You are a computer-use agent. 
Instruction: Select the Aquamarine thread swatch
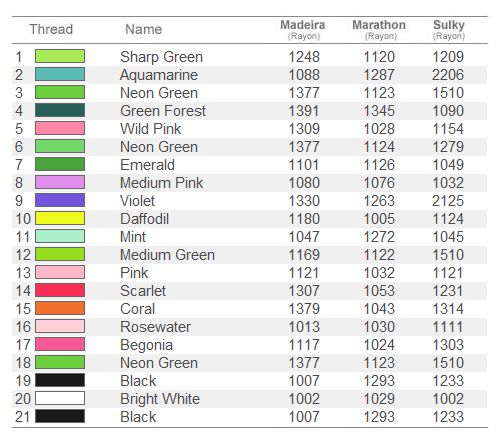point(60,74)
